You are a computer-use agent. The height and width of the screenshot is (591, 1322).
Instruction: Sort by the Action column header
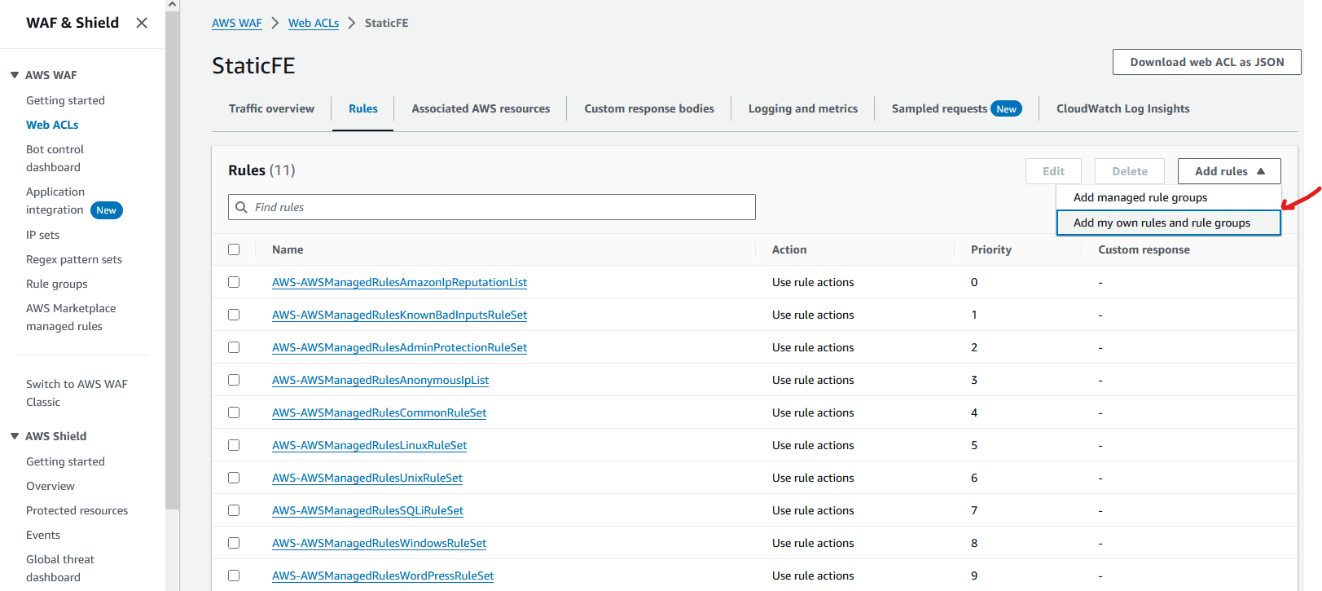click(789, 250)
